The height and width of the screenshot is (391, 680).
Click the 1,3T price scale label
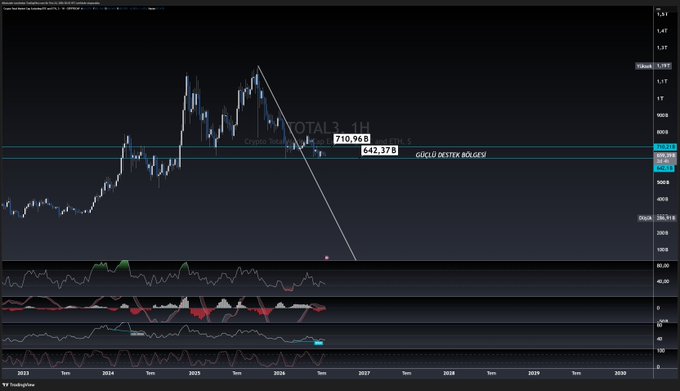662,48
